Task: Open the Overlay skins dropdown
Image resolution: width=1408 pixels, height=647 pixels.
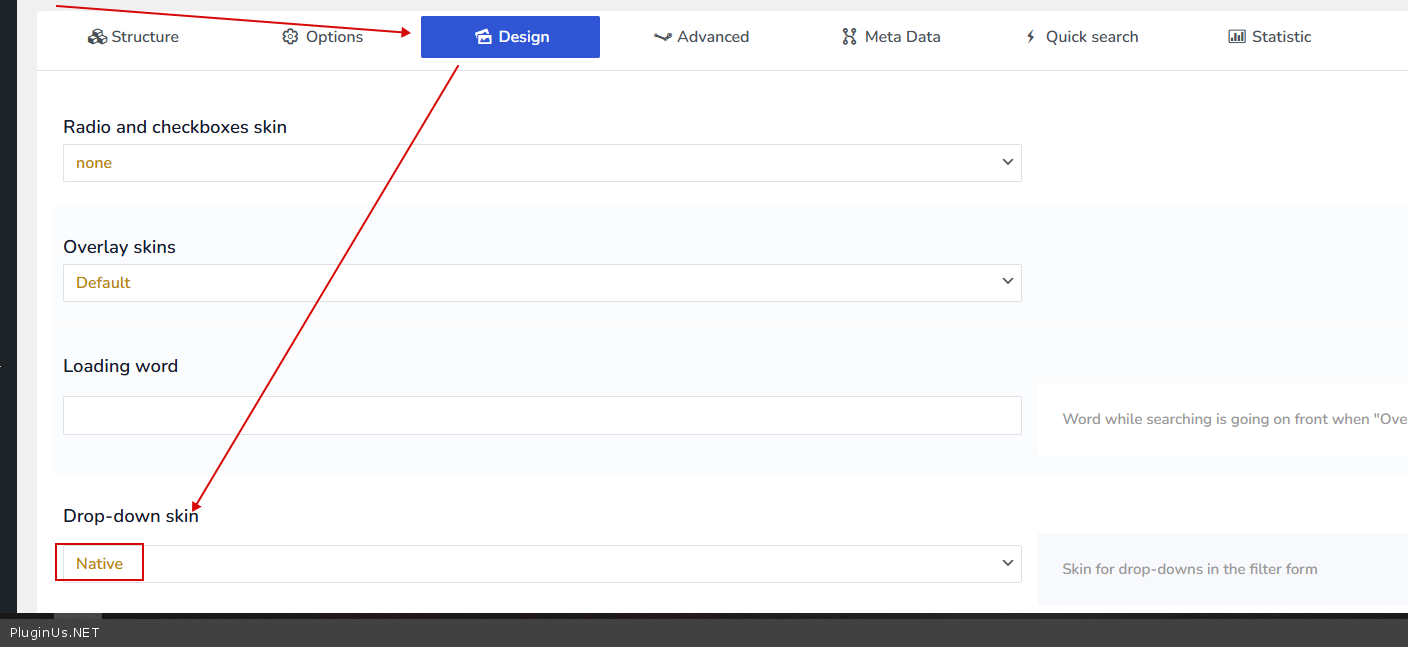Action: 541,283
